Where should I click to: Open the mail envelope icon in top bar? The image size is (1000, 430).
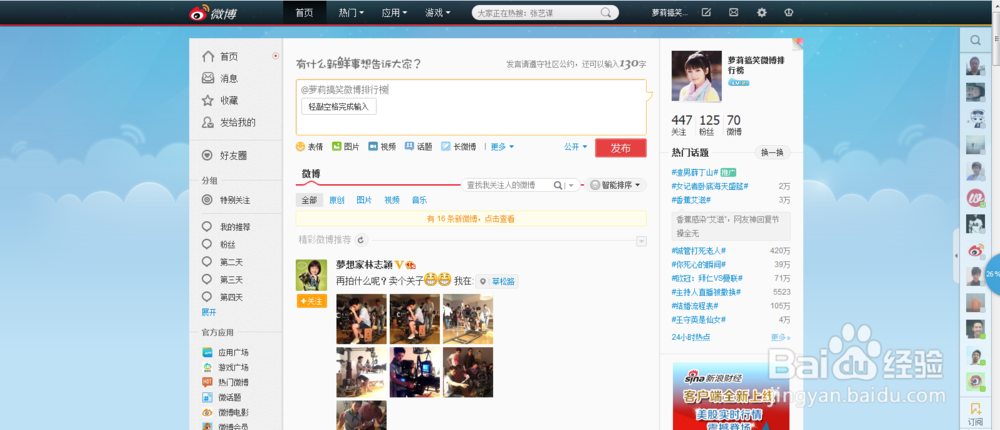tap(733, 13)
